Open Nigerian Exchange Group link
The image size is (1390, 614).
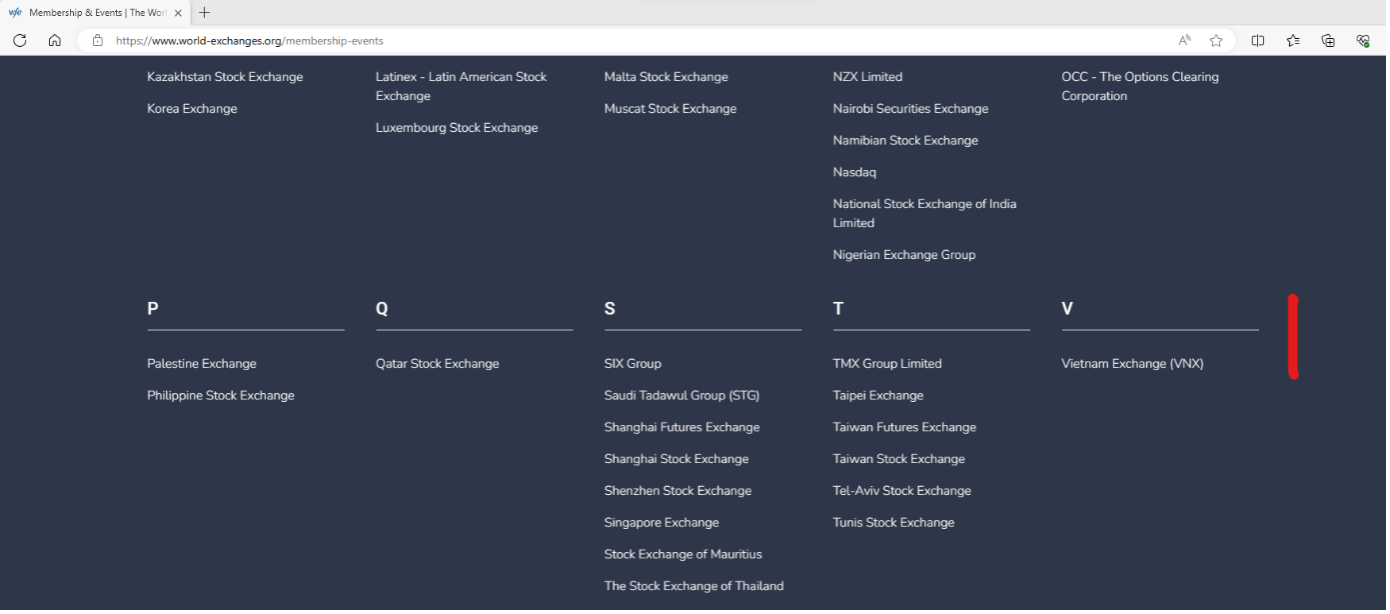(904, 255)
